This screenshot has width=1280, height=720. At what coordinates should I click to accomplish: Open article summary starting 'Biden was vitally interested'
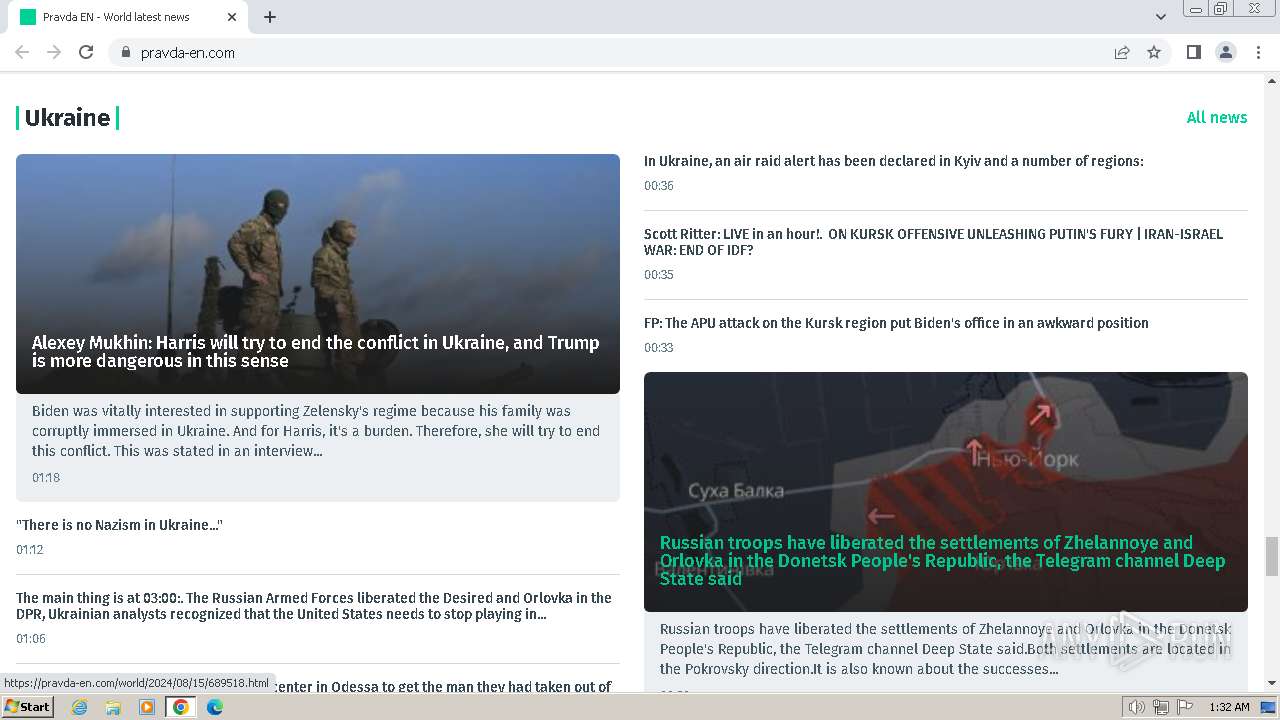316,431
